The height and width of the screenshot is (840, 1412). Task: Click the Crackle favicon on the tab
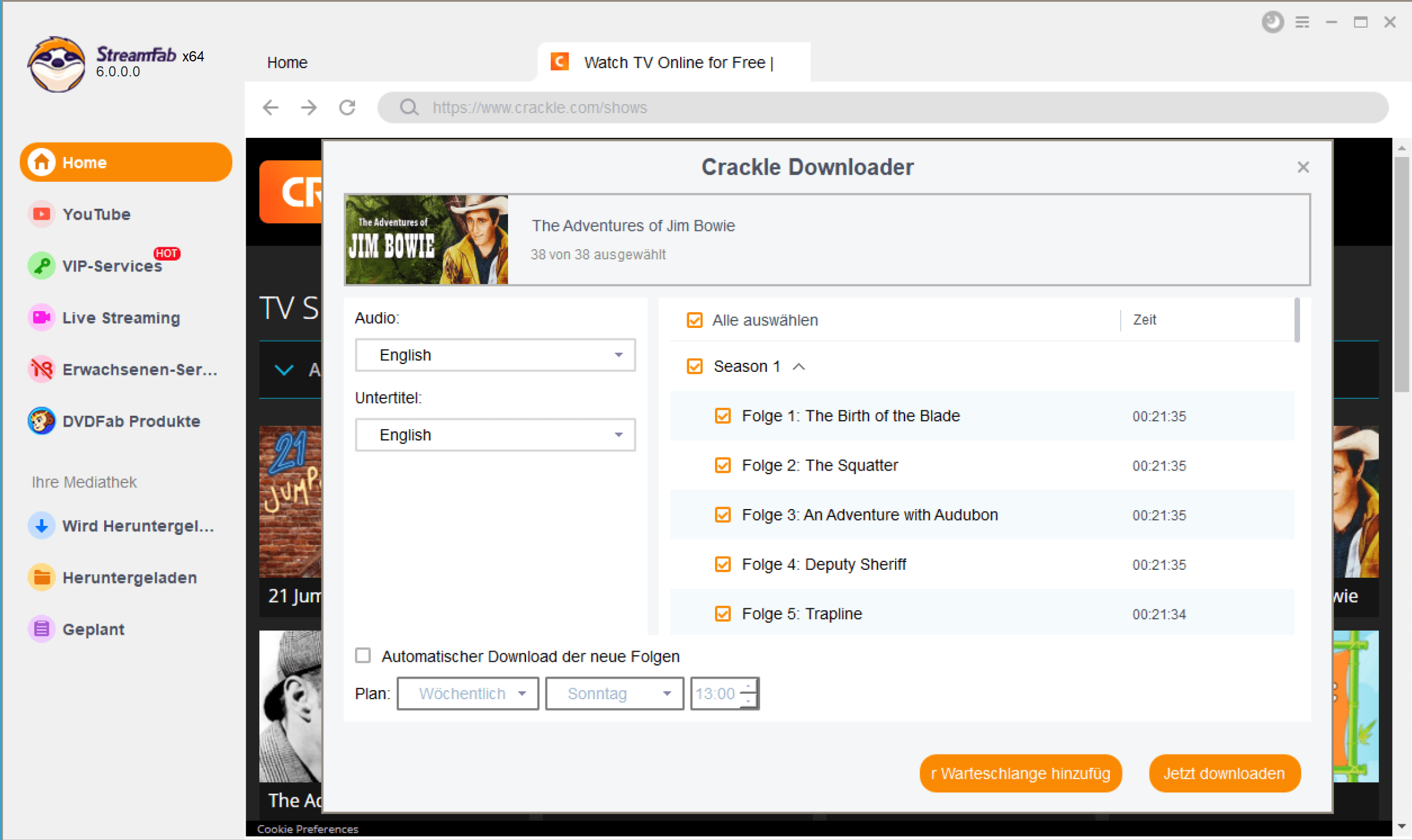pyautogui.click(x=560, y=61)
